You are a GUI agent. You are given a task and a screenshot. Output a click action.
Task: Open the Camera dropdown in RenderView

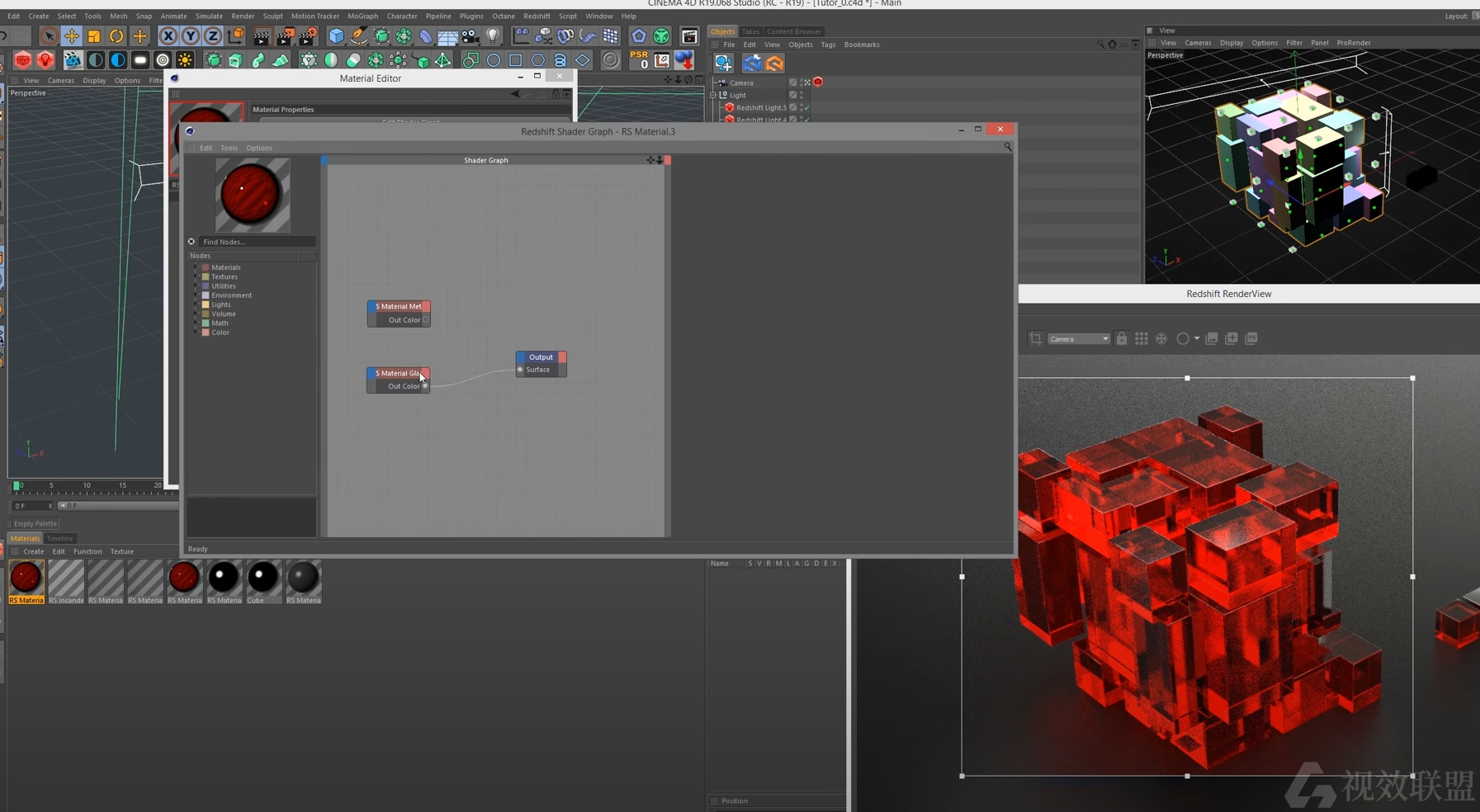click(1078, 338)
